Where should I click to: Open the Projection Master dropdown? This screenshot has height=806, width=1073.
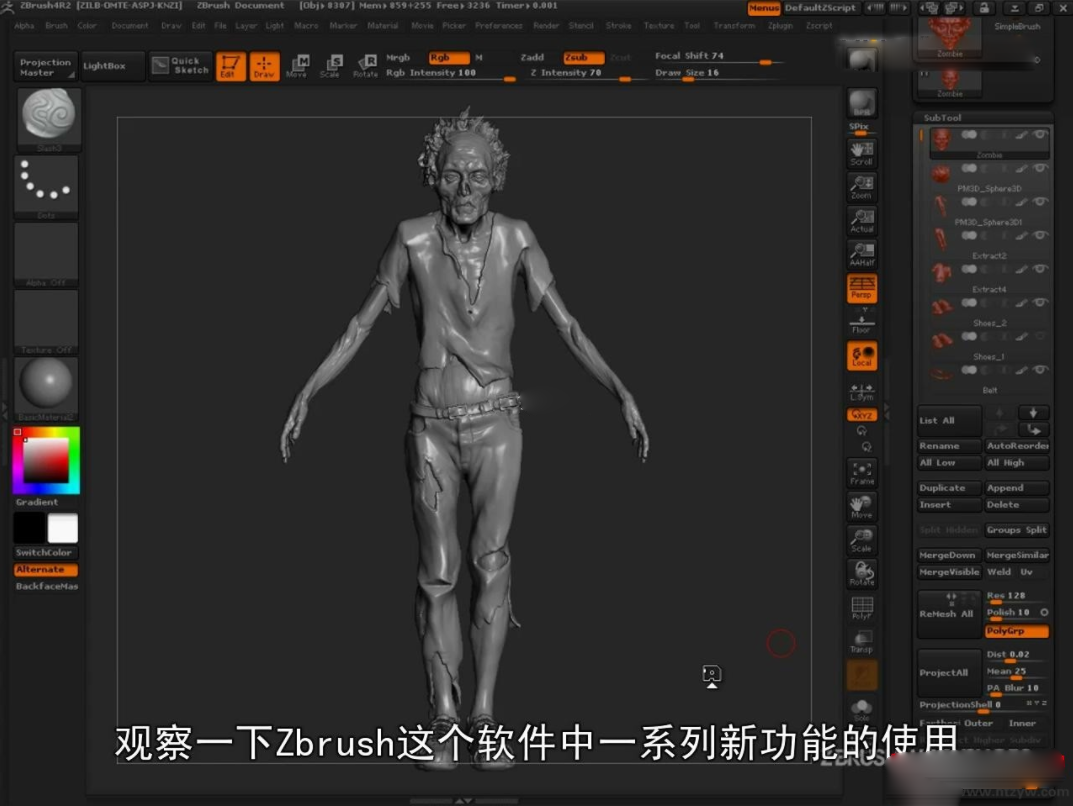click(x=46, y=67)
